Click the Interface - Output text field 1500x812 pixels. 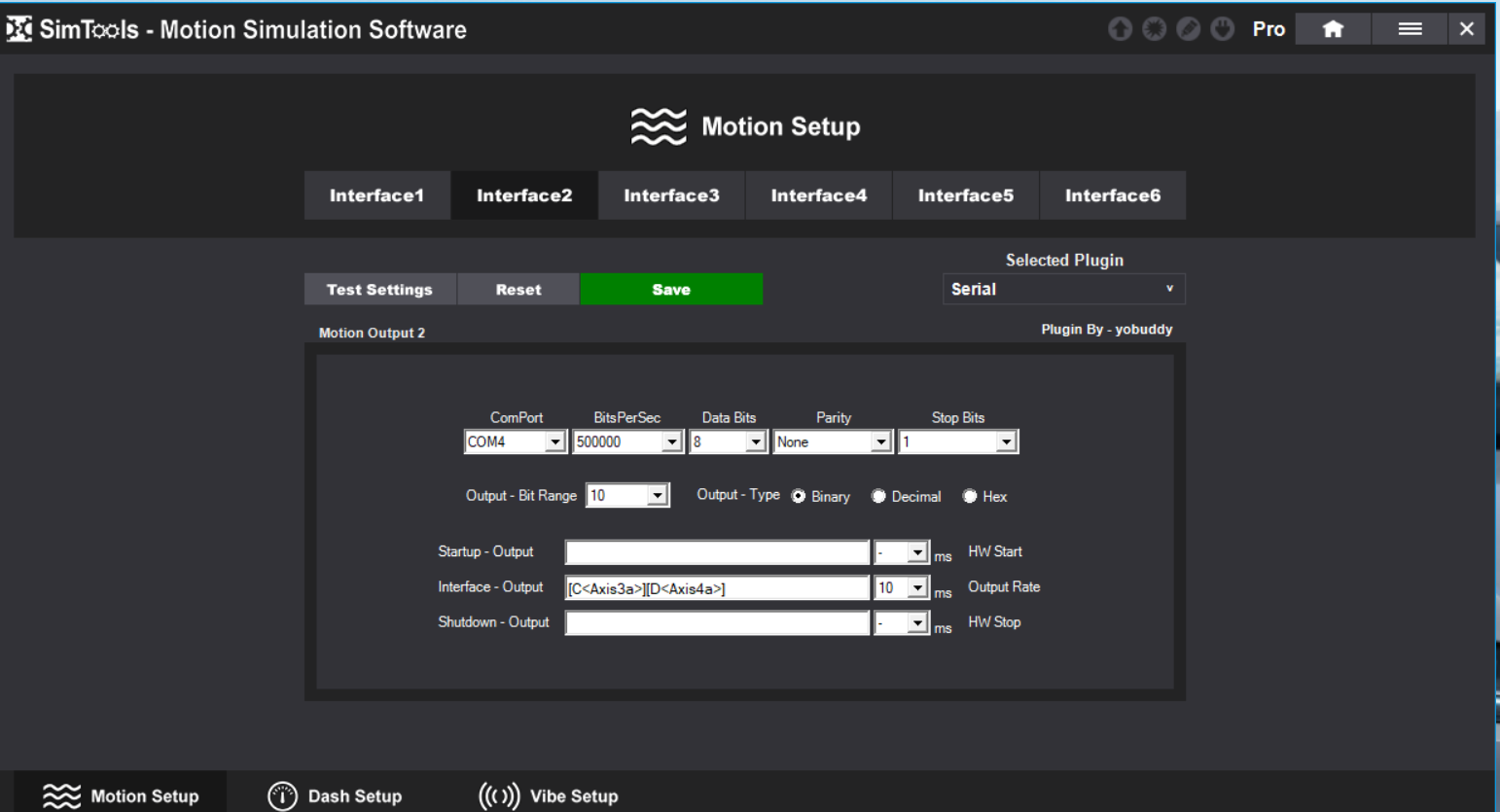click(x=717, y=587)
